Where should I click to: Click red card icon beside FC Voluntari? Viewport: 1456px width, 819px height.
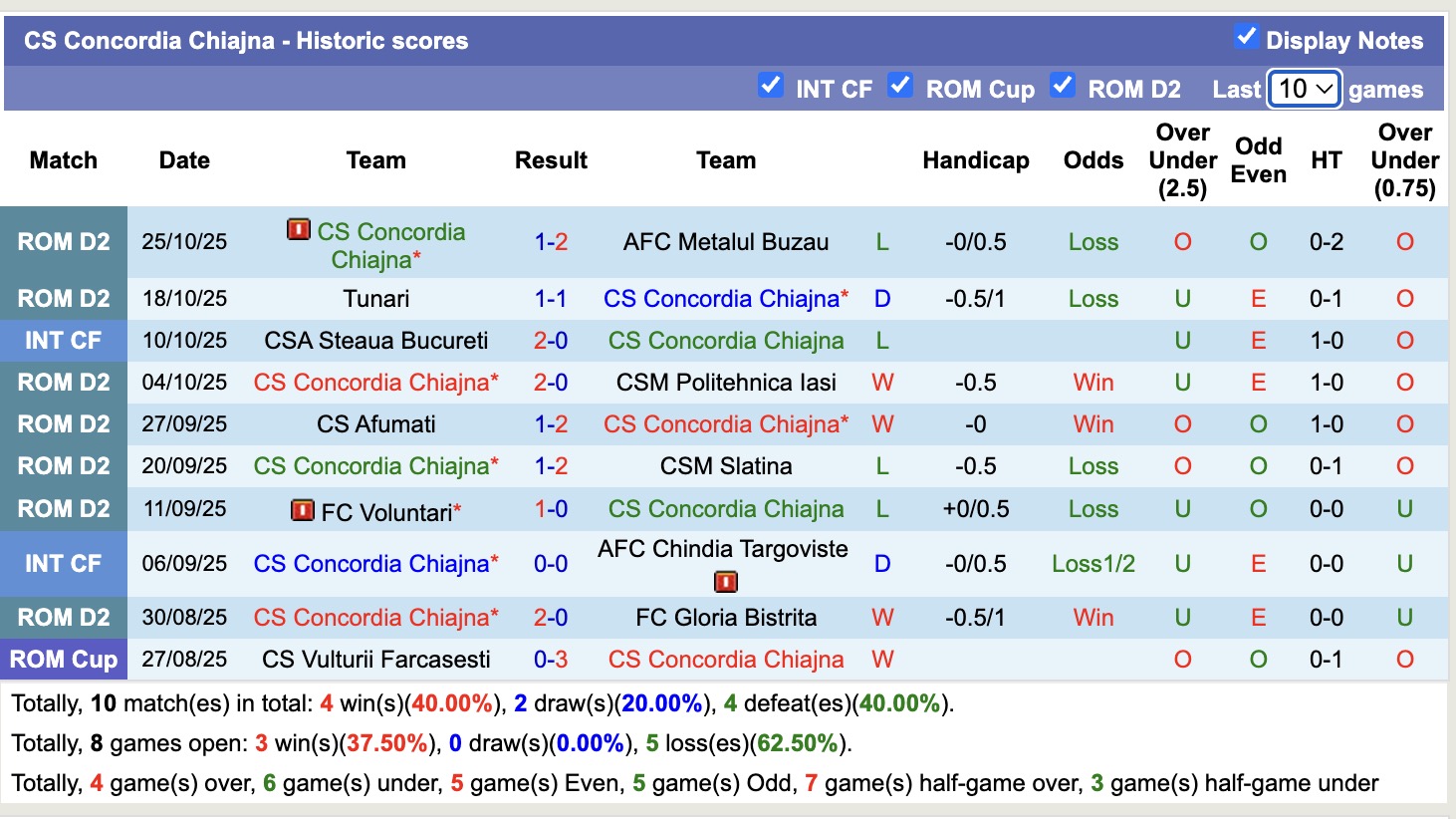(302, 511)
